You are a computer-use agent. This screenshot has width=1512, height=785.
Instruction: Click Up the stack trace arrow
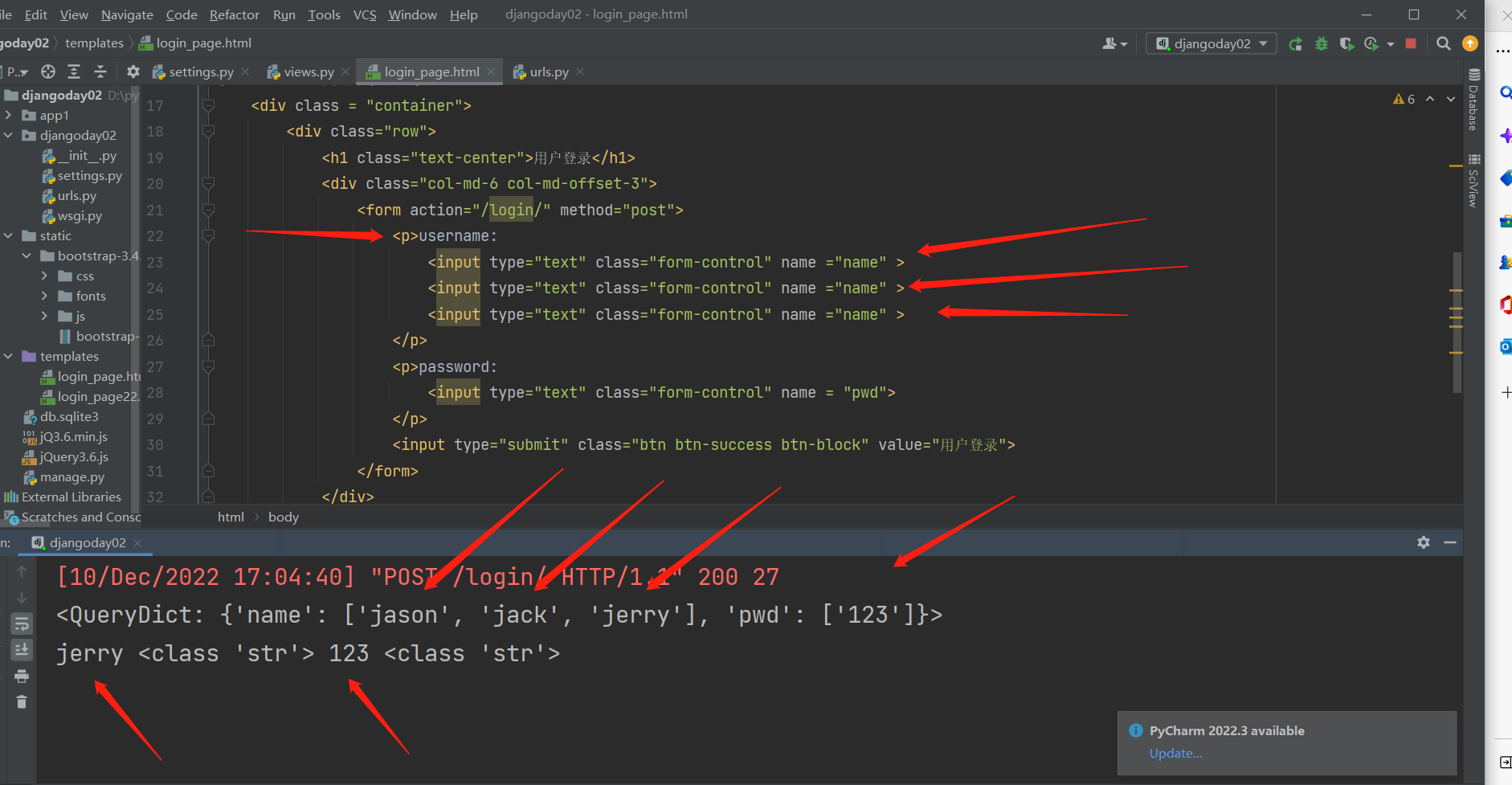[22, 571]
